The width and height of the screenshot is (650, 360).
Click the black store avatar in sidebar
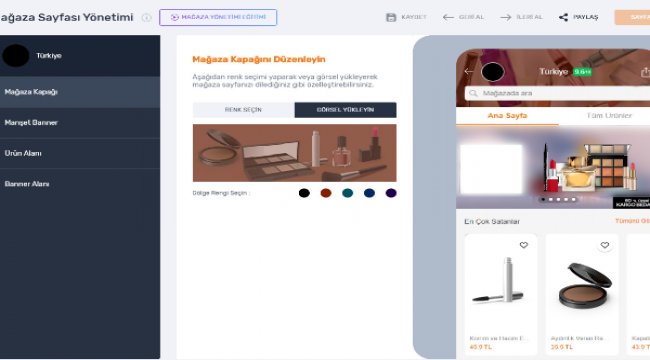point(16,56)
